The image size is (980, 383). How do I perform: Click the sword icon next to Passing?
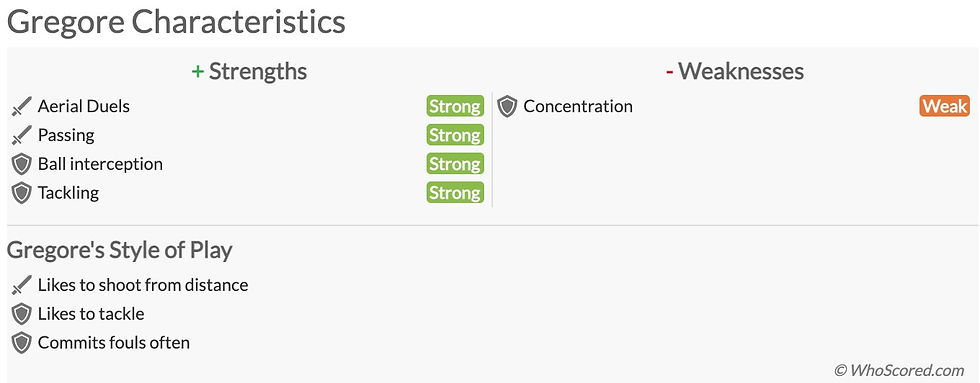click(21, 136)
